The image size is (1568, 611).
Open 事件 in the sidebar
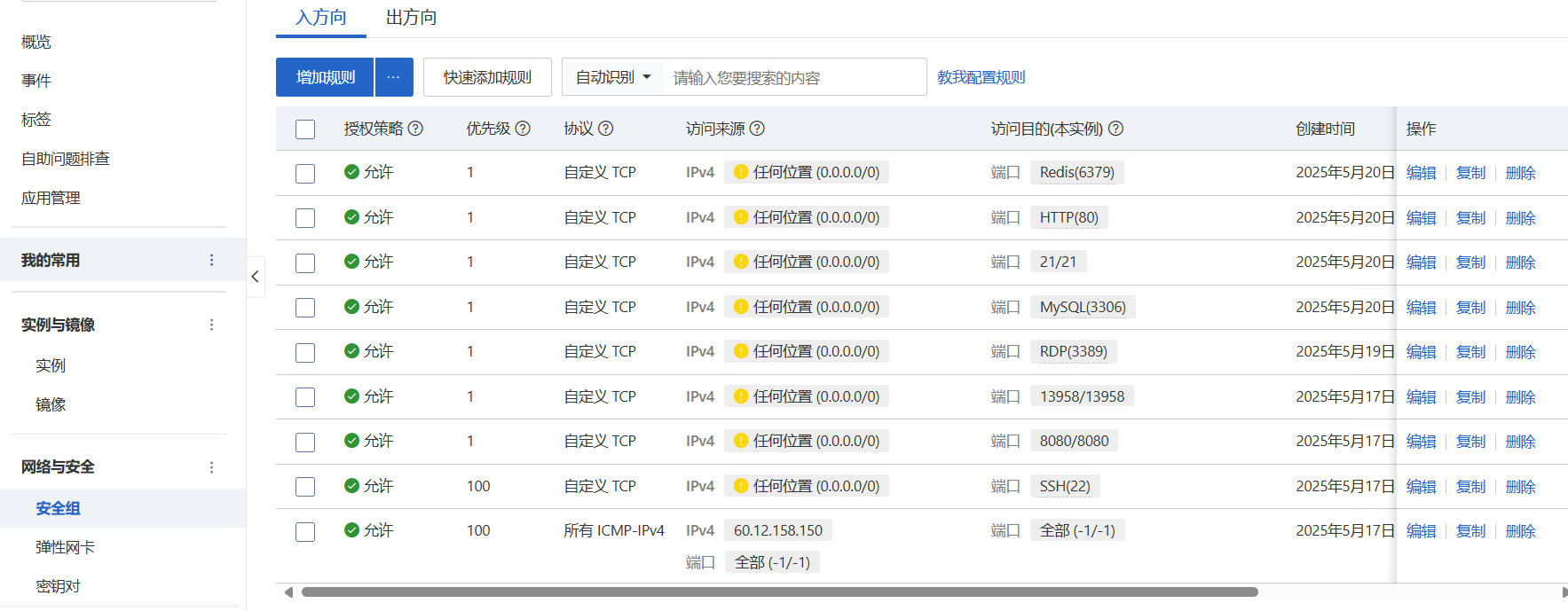tap(36, 81)
